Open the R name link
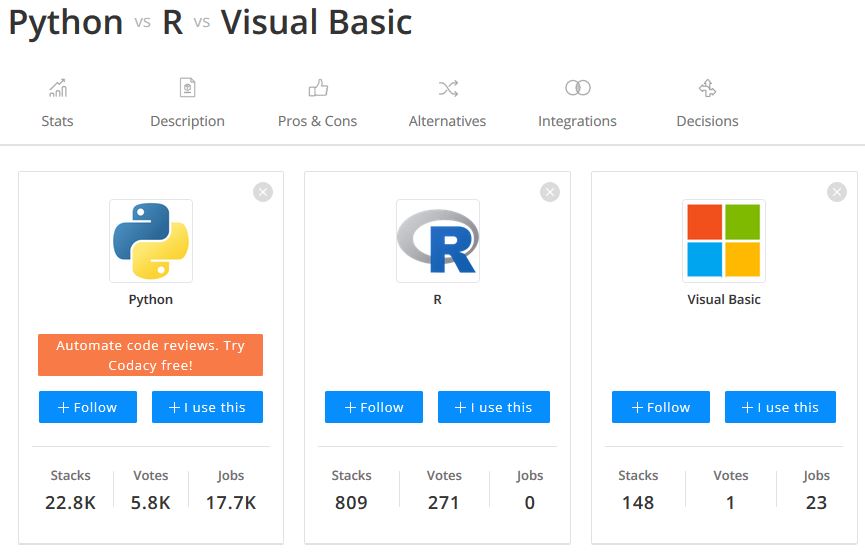 click(x=437, y=300)
